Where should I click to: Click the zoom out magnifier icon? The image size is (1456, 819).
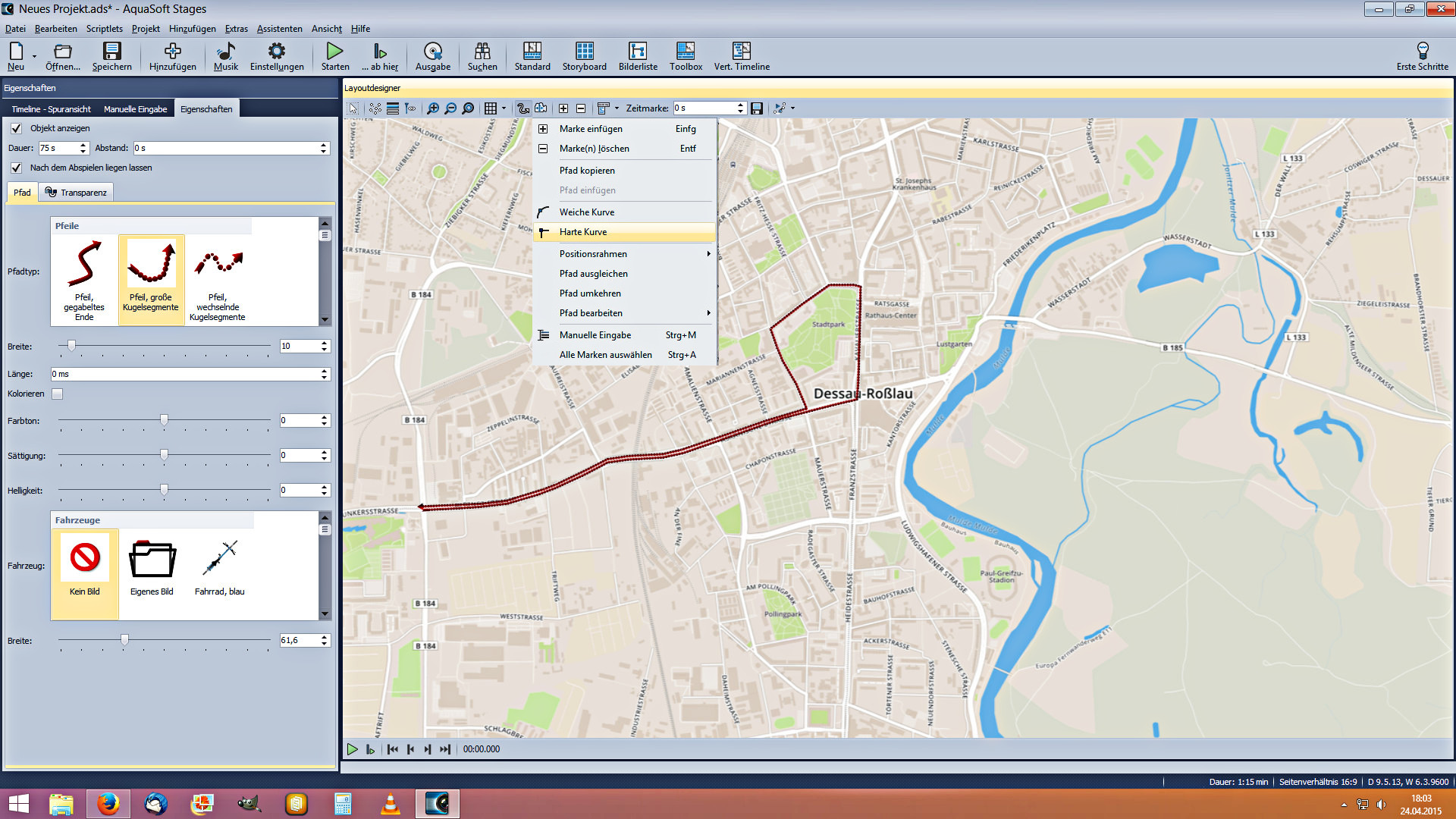tap(450, 108)
